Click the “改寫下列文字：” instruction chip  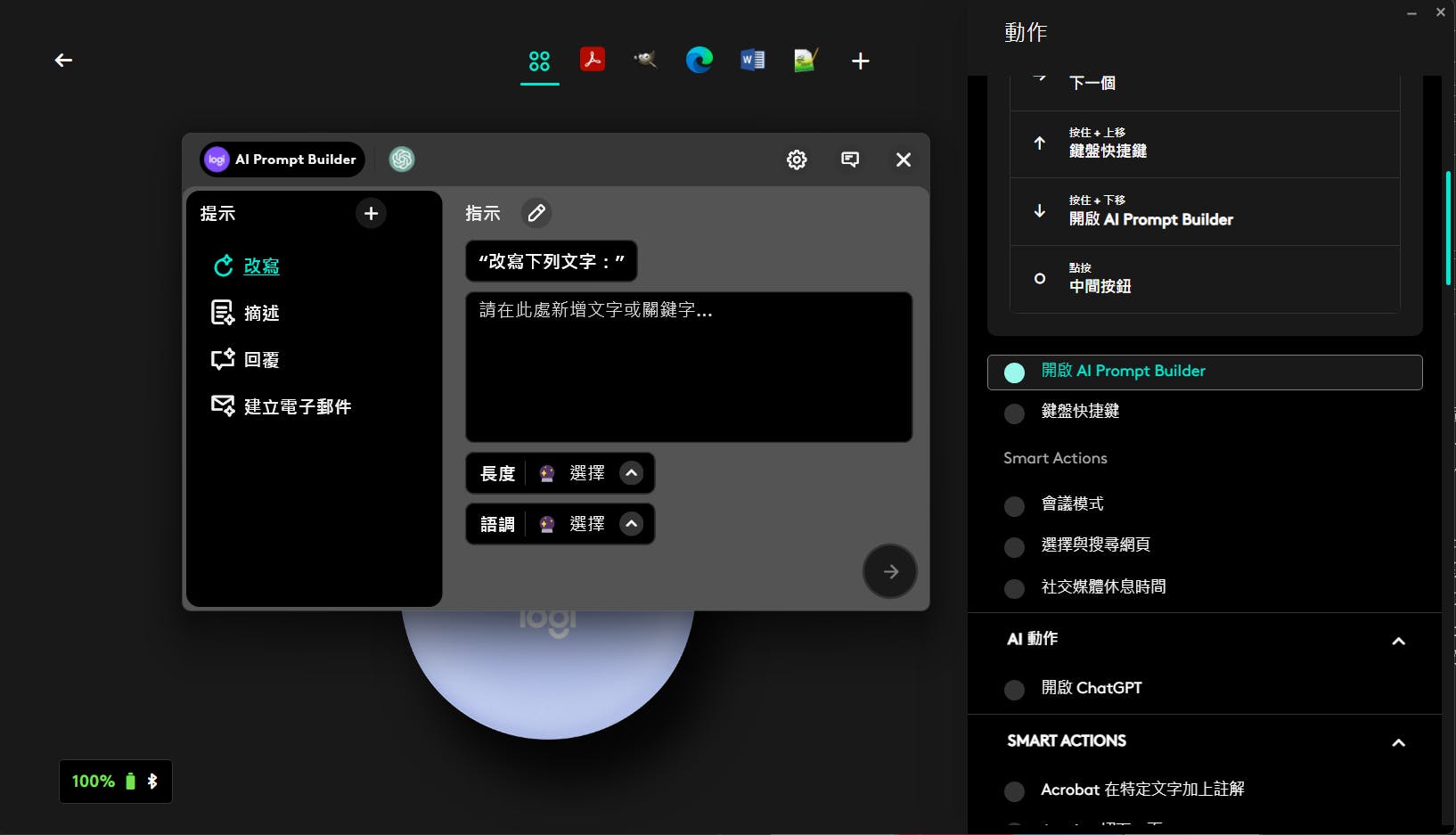tap(552, 261)
